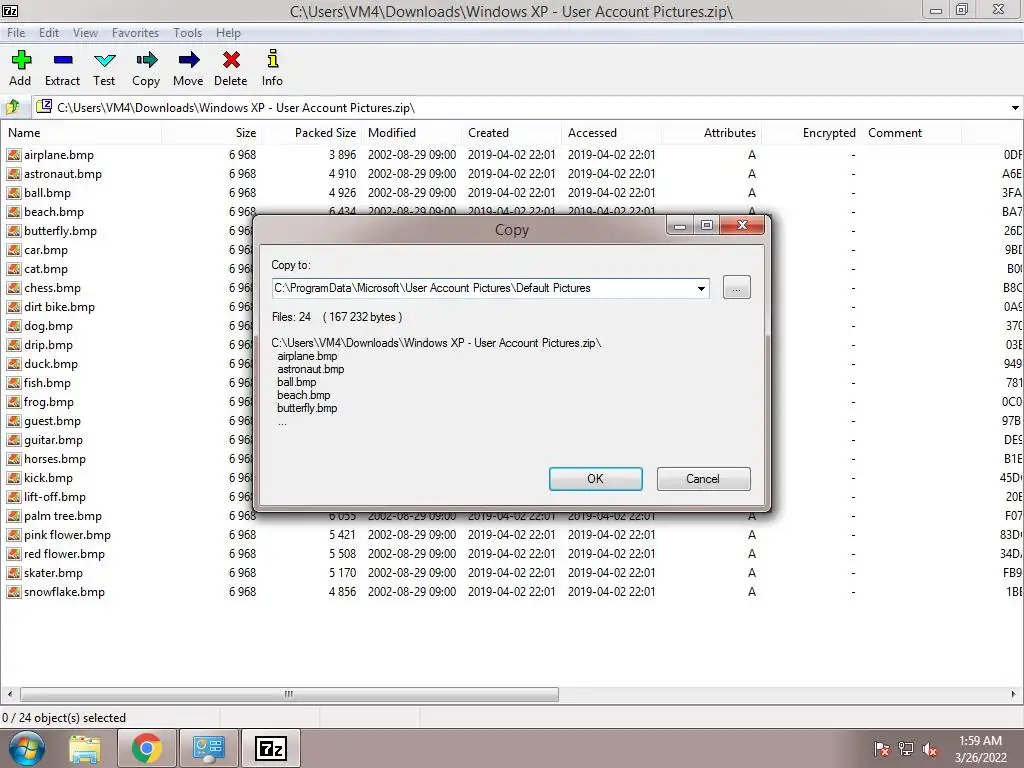This screenshot has height=768, width=1024.
Task: Click the Extract toolbar icon
Action: point(63,60)
